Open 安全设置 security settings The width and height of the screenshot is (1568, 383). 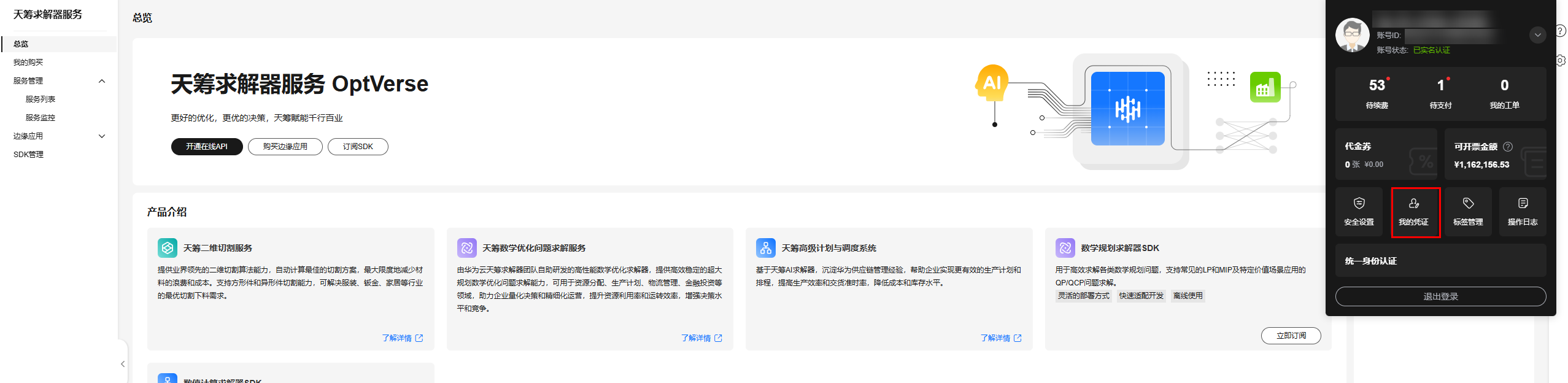(x=1359, y=212)
